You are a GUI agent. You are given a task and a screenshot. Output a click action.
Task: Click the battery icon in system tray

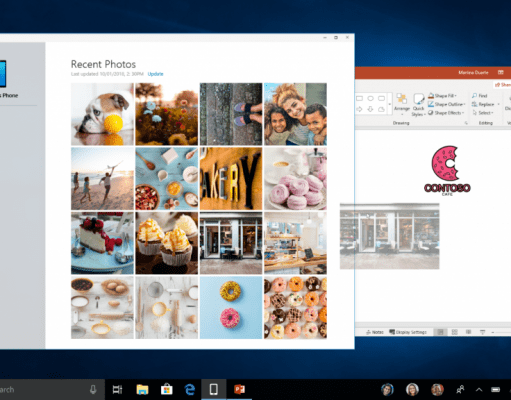pyautogui.click(x=496, y=389)
